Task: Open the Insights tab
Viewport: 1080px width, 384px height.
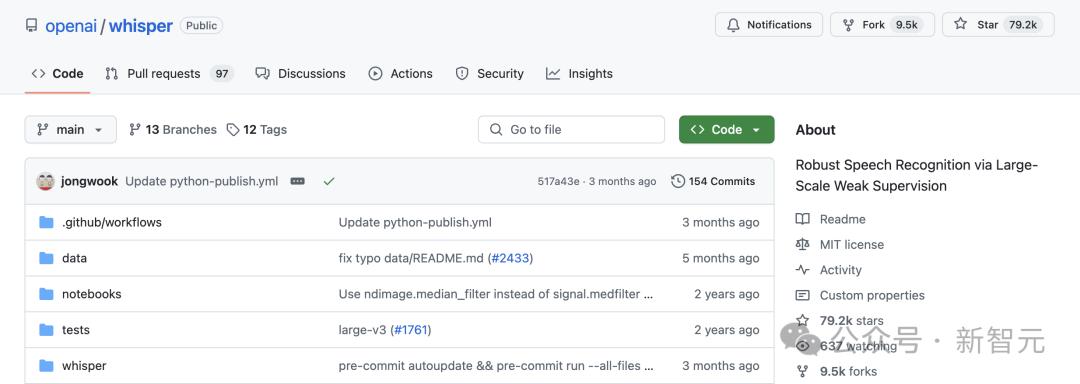Action: (579, 74)
